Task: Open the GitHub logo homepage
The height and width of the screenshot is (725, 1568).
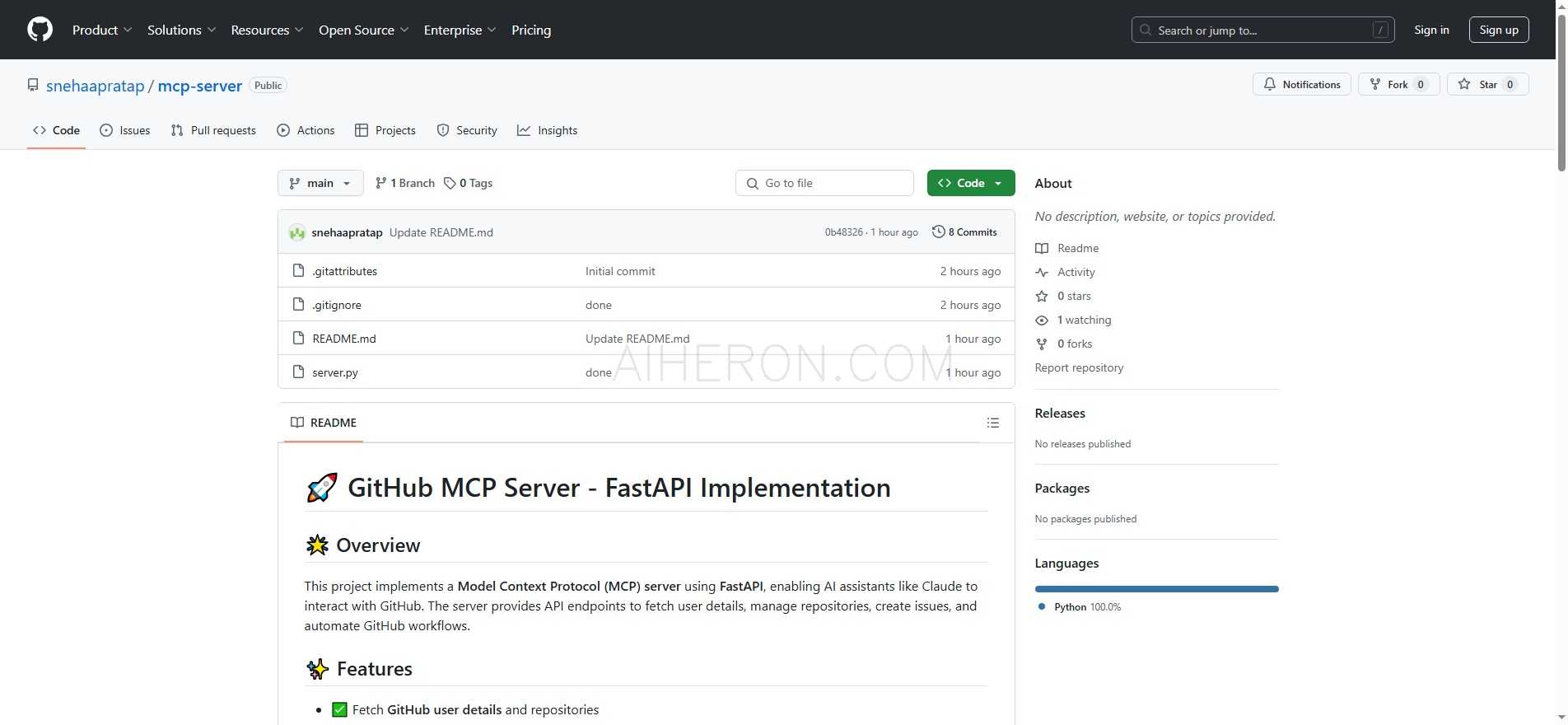Action: pos(40,30)
